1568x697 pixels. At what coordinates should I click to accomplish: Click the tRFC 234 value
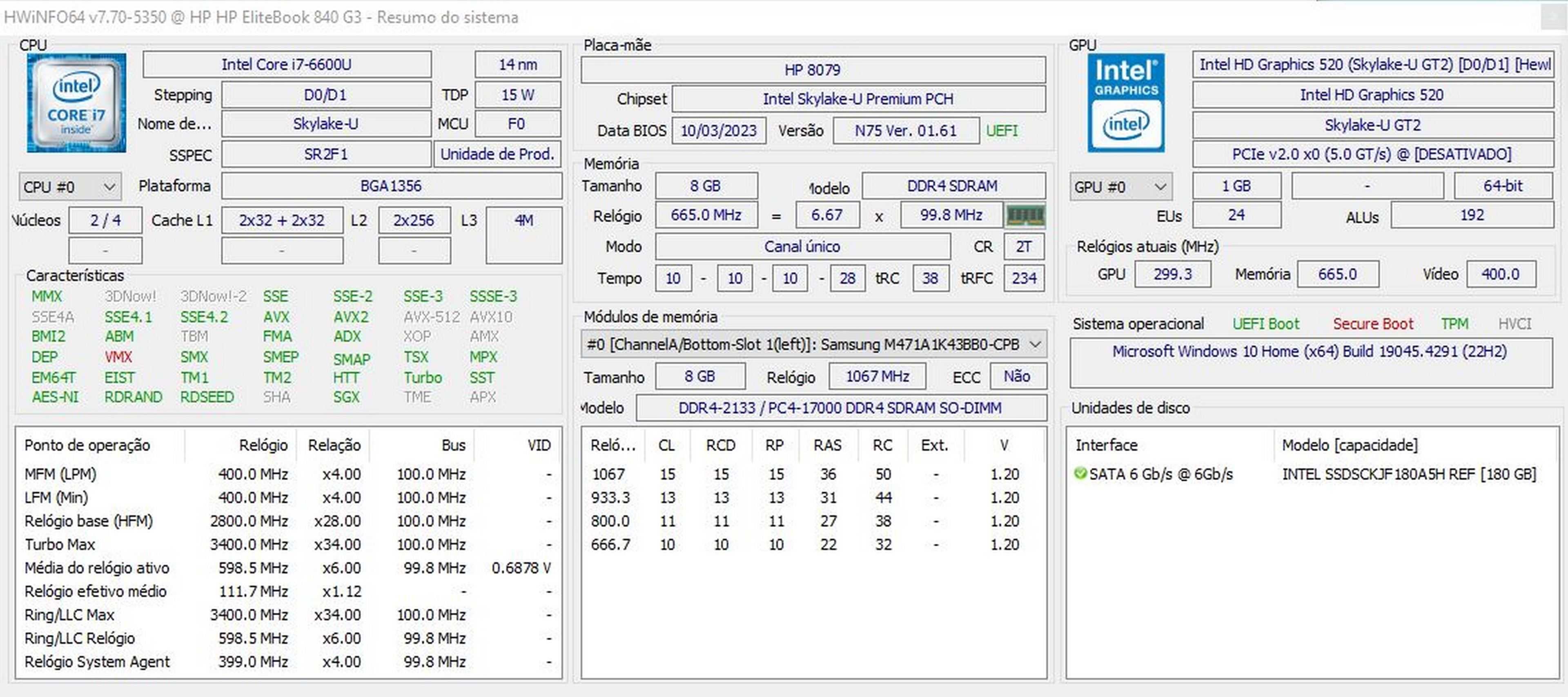pos(1024,279)
